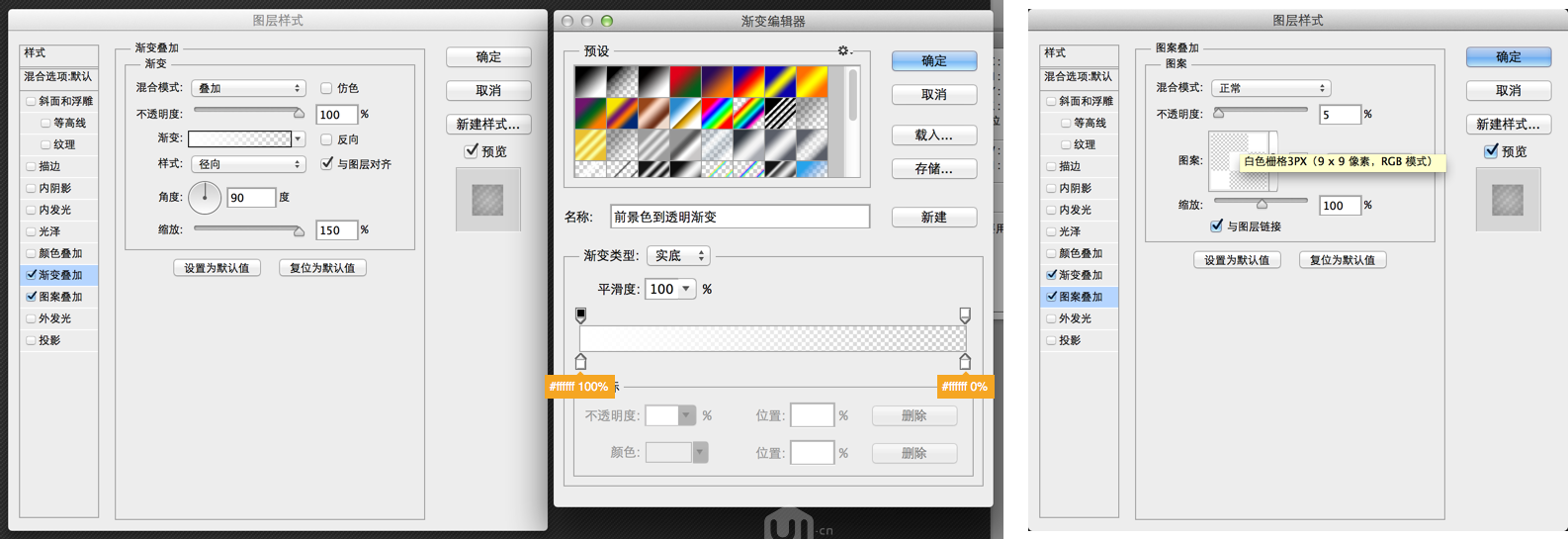Click the 缩放 slider in left dialog
The width and height of the screenshot is (1568, 539).
click(248, 229)
